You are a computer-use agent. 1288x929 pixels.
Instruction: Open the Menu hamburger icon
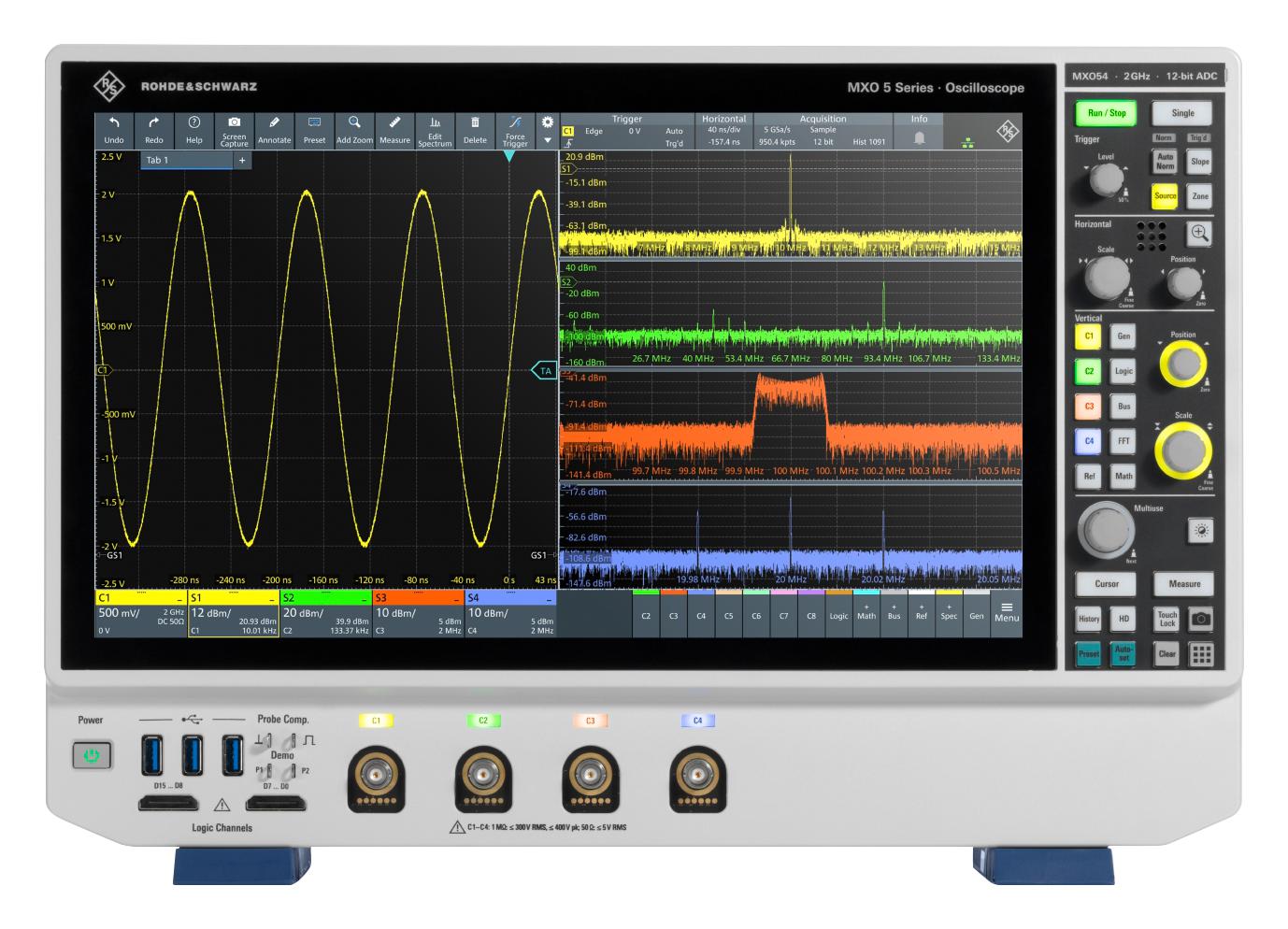tap(1007, 612)
